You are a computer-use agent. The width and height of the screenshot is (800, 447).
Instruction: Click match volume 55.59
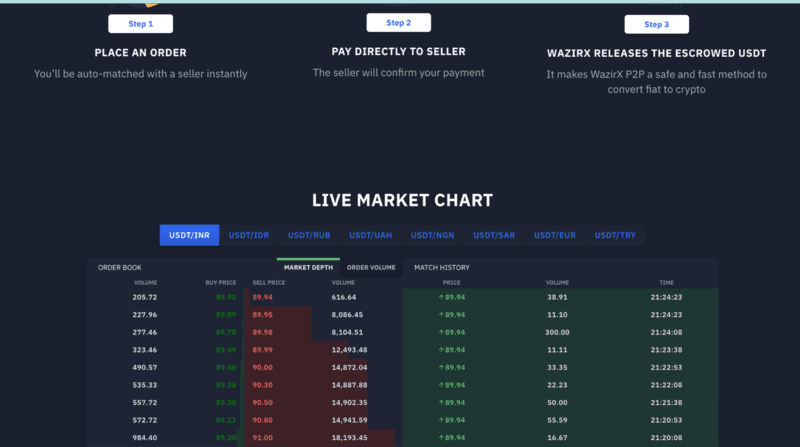pos(557,420)
